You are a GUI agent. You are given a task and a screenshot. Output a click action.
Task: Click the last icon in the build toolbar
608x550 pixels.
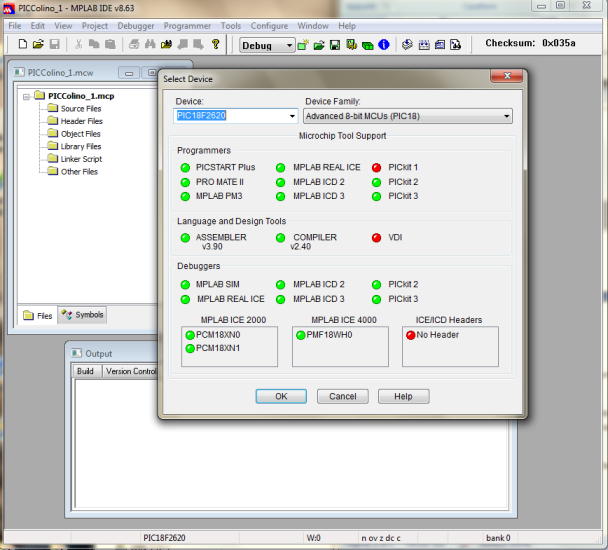pos(456,45)
